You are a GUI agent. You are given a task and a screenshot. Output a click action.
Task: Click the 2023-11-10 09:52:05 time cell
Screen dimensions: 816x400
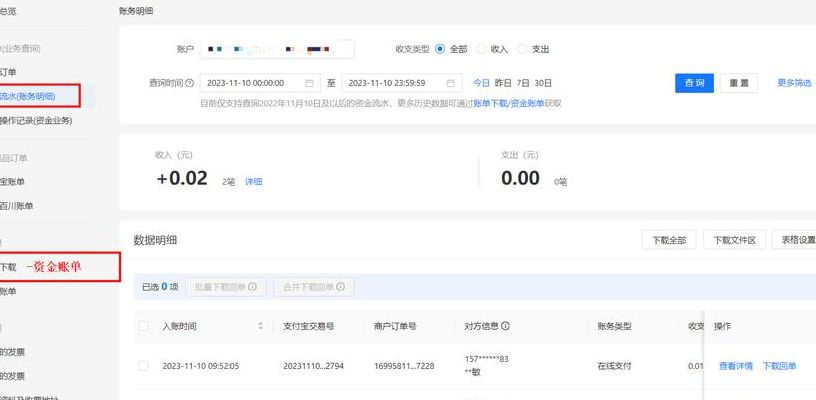200,366
